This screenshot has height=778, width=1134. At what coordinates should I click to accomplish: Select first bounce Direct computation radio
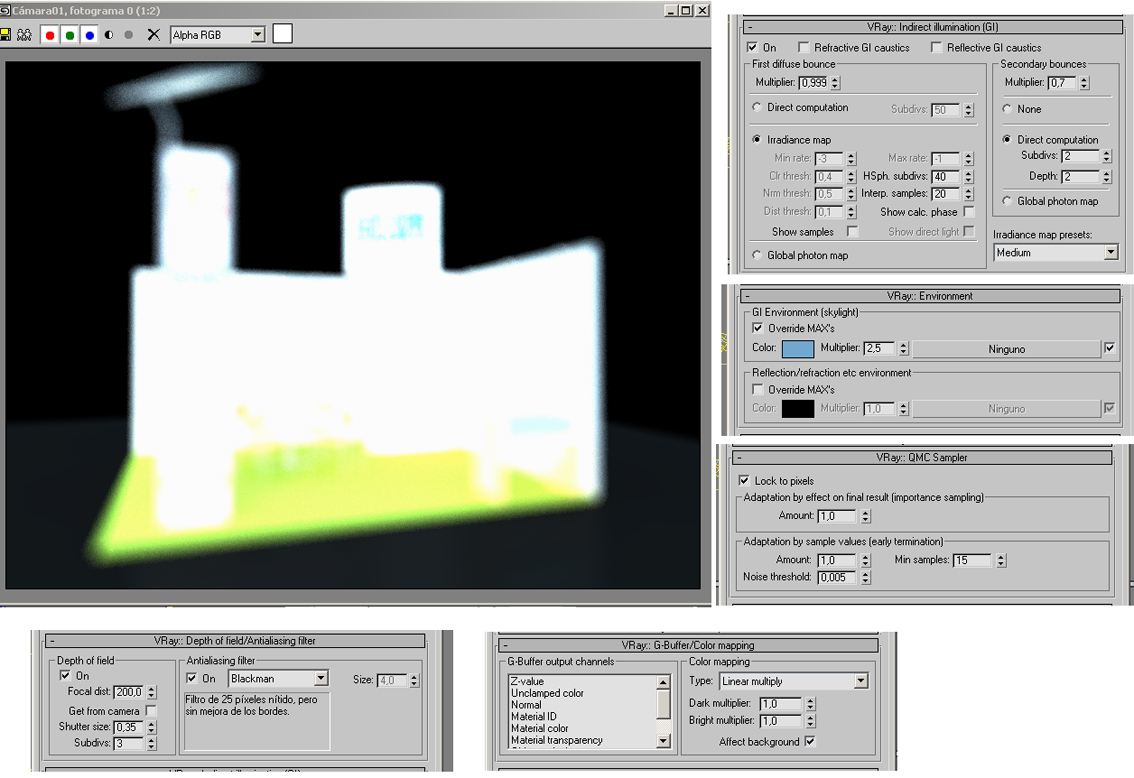pyautogui.click(x=756, y=107)
